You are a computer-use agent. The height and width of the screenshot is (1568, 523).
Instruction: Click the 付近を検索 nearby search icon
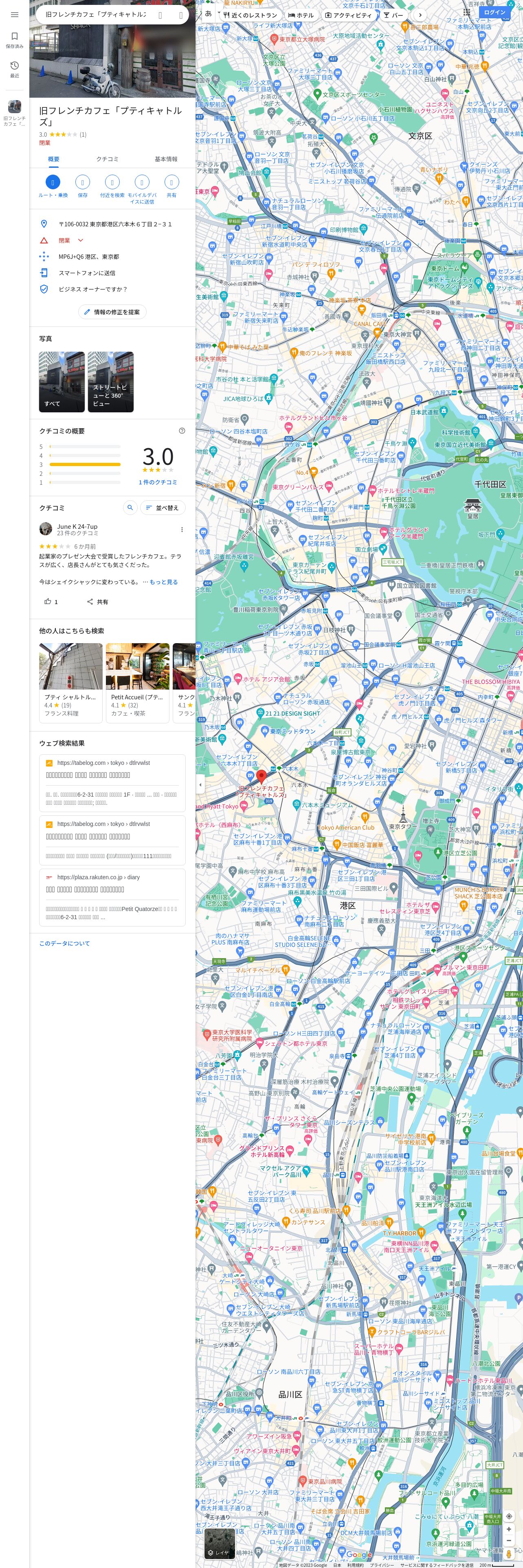click(112, 182)
